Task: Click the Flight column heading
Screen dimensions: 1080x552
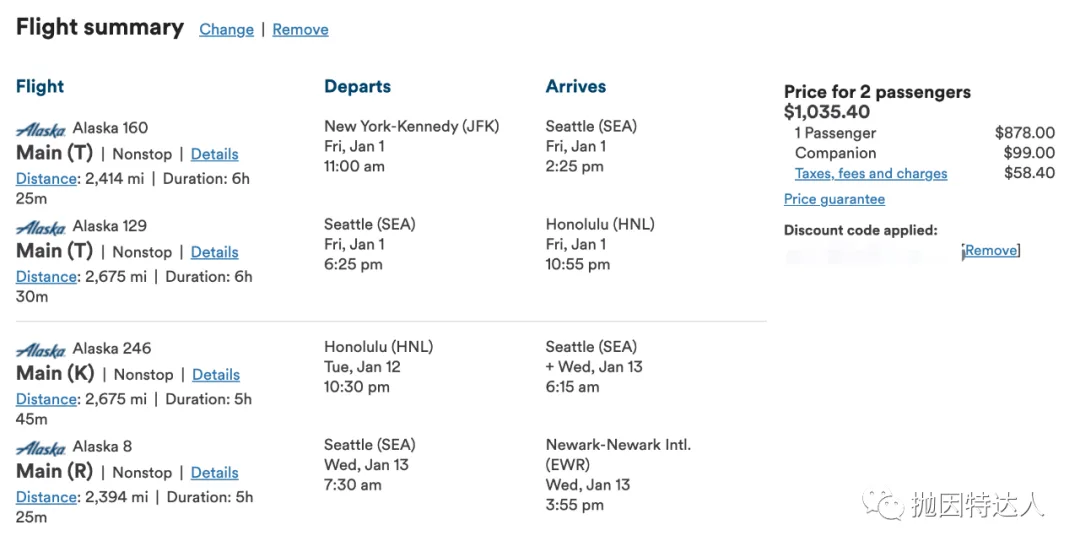Action: [40, 87]
